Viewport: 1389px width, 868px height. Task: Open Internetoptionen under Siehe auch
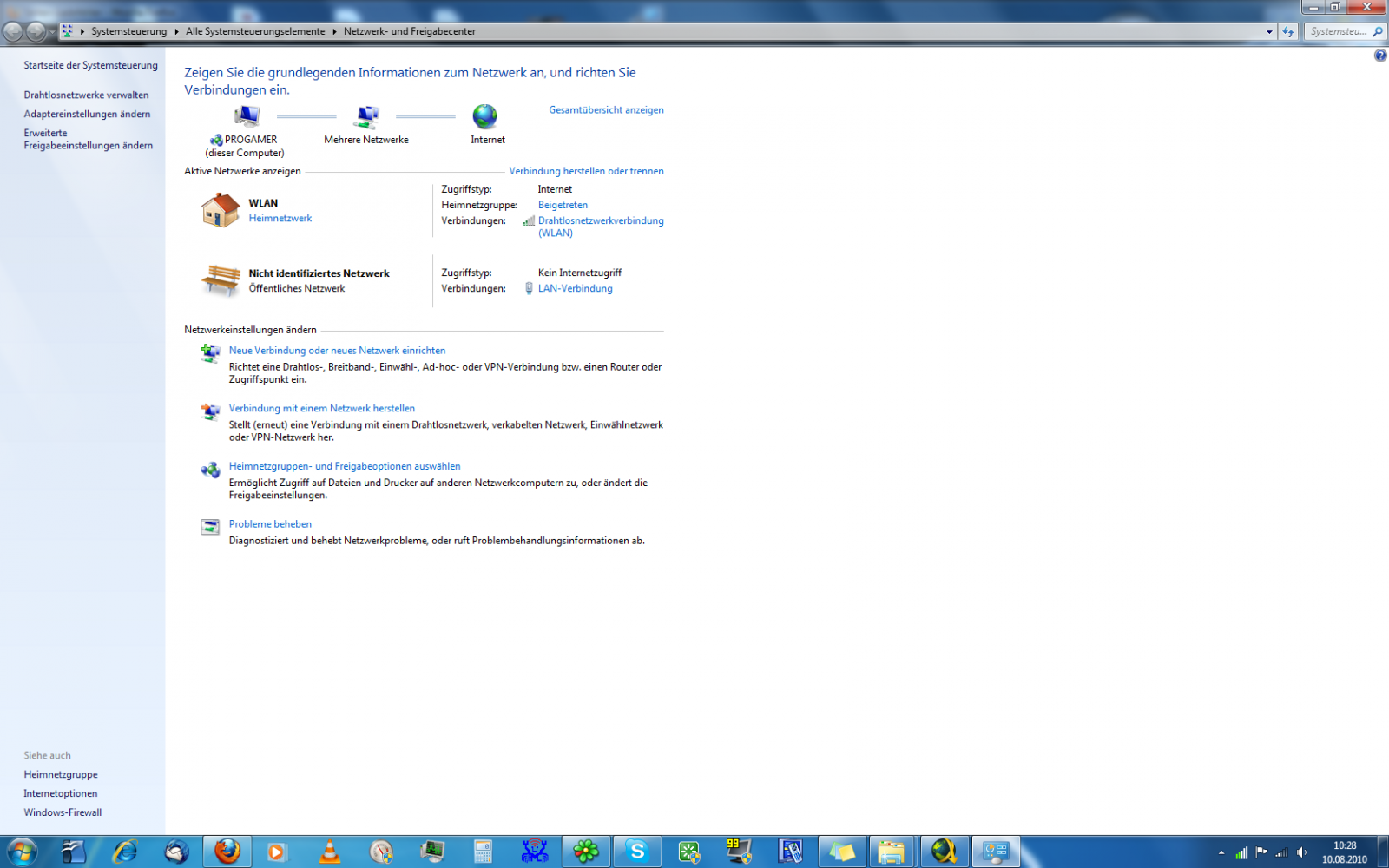(61, 793)
